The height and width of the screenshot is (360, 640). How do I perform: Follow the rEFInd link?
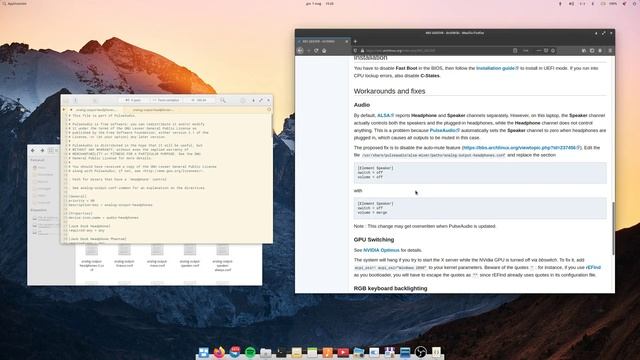pyautogui.click(x=593, y=267)
